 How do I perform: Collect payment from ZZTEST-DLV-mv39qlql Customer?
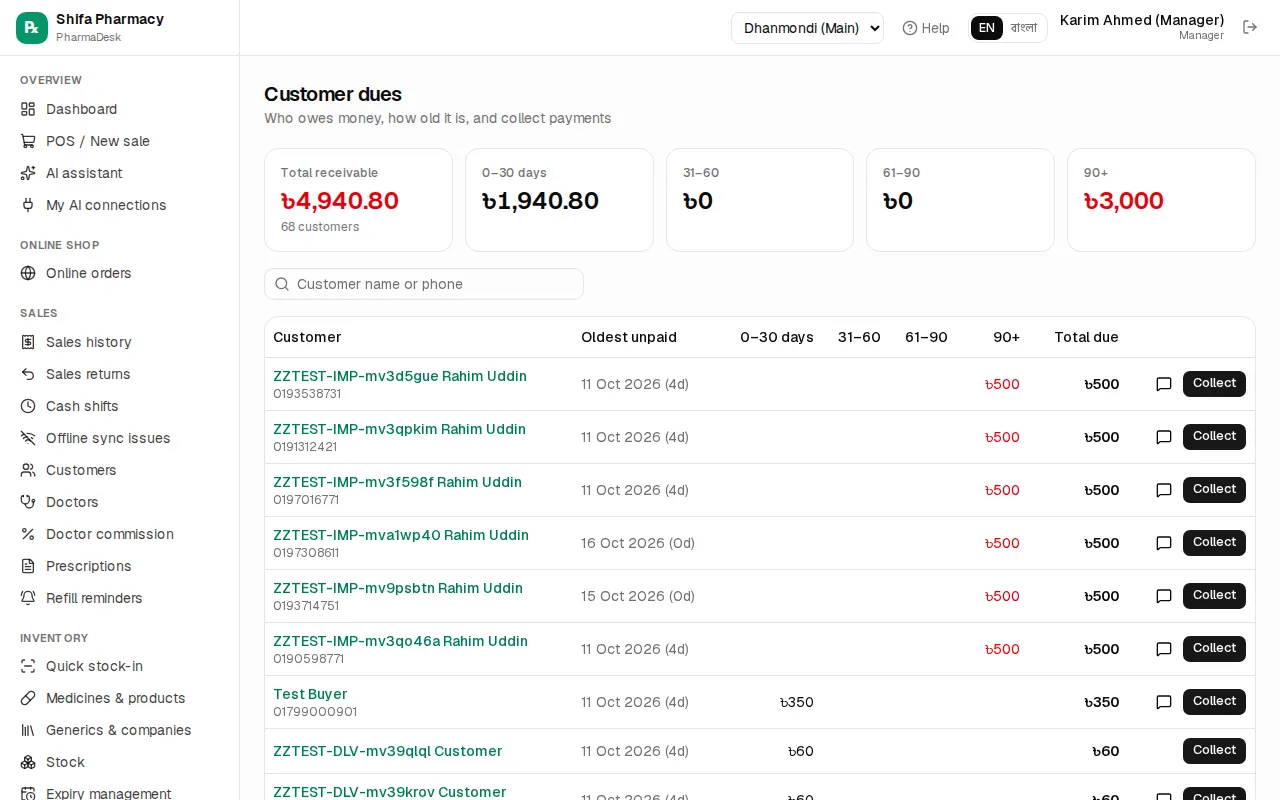point(1214,751)
